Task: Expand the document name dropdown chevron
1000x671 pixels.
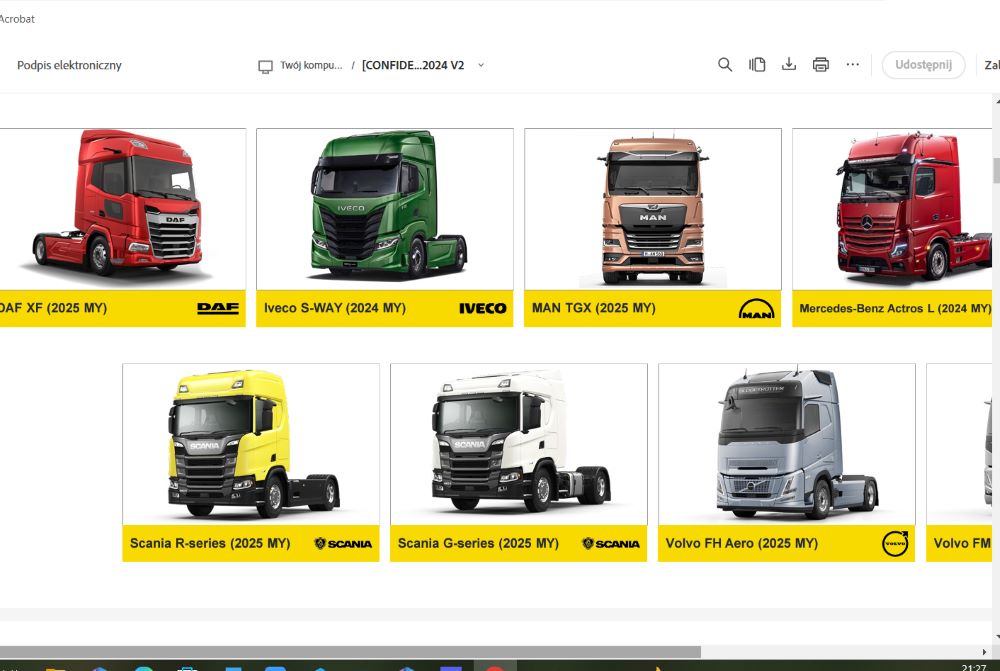Action: tap(481, 65)
